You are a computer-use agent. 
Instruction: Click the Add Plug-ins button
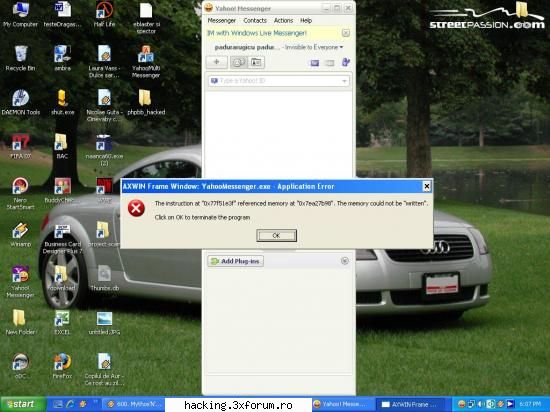pos(235,261)
